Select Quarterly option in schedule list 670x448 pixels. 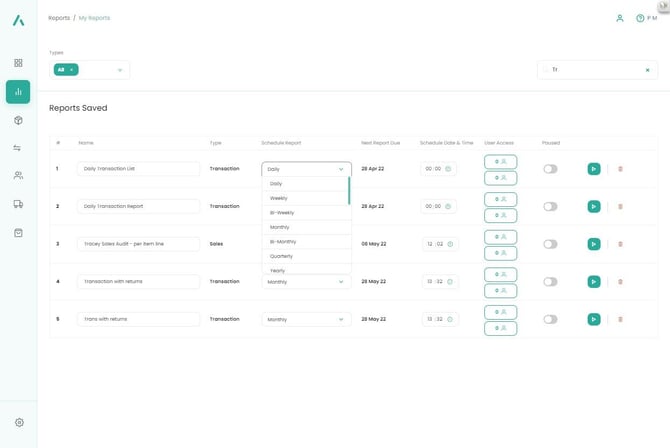[281, 256]
